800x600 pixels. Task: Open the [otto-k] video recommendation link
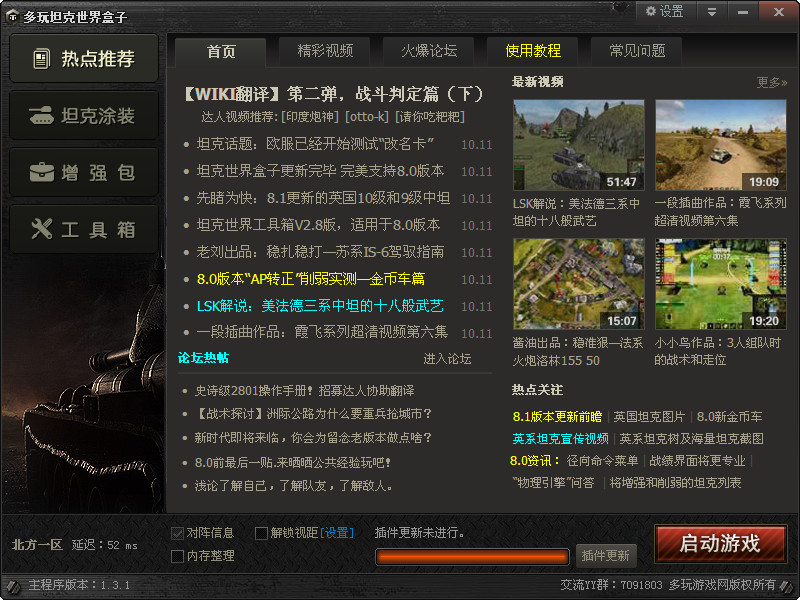coord(367,117)
